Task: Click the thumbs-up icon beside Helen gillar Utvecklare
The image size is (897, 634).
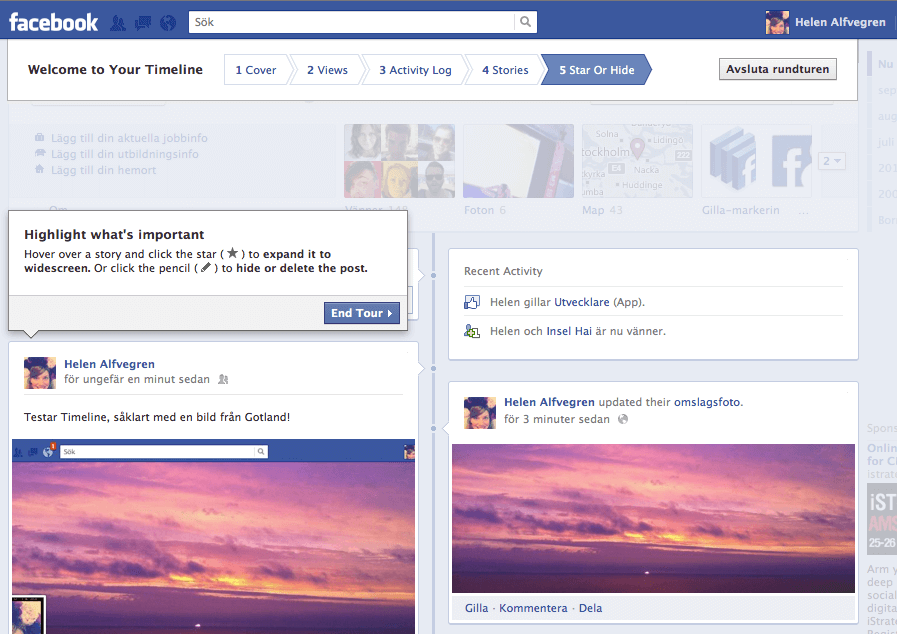Action: point(471,302)
